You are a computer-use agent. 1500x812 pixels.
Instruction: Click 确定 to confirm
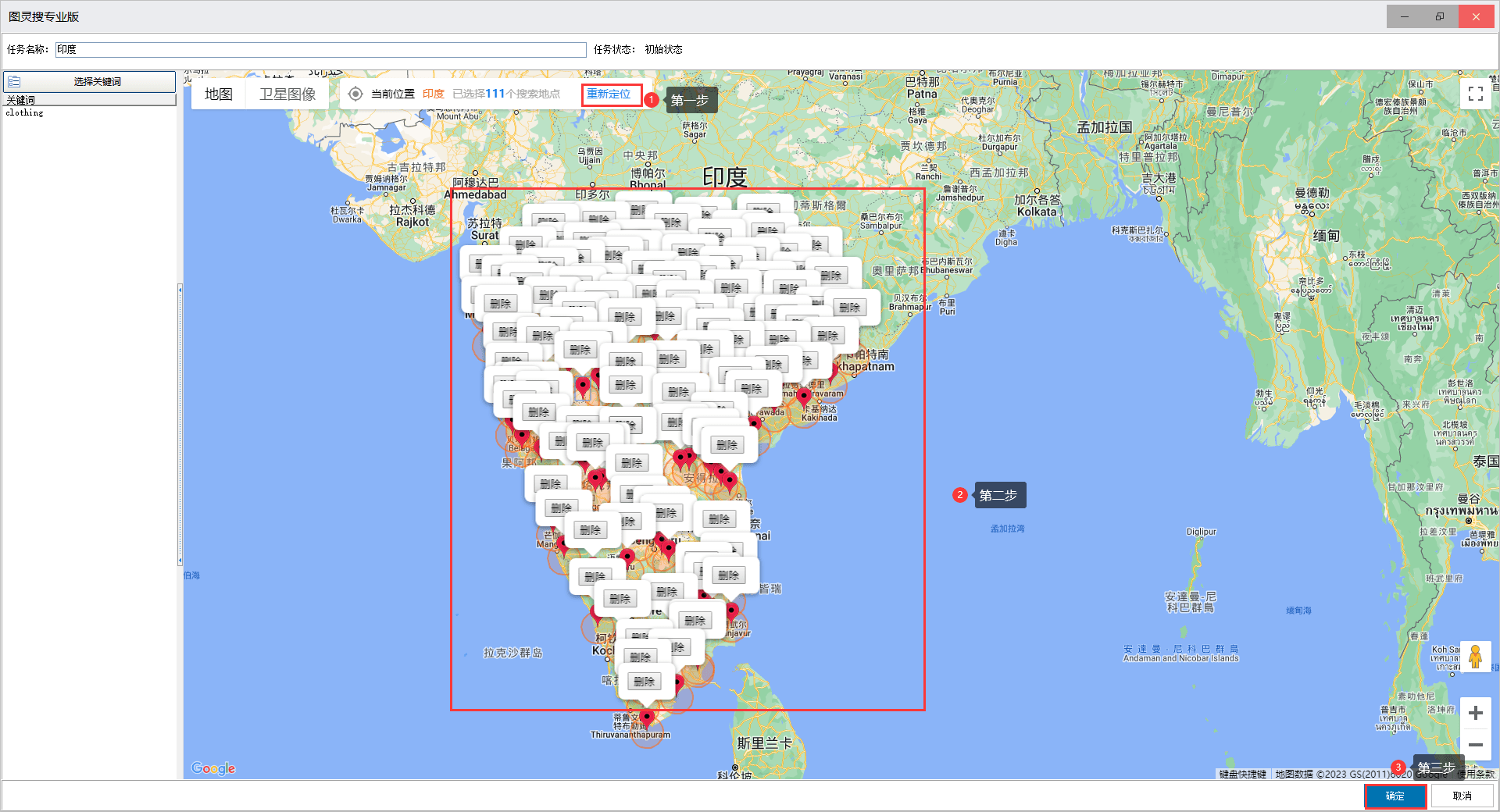tap(1395, 796)
